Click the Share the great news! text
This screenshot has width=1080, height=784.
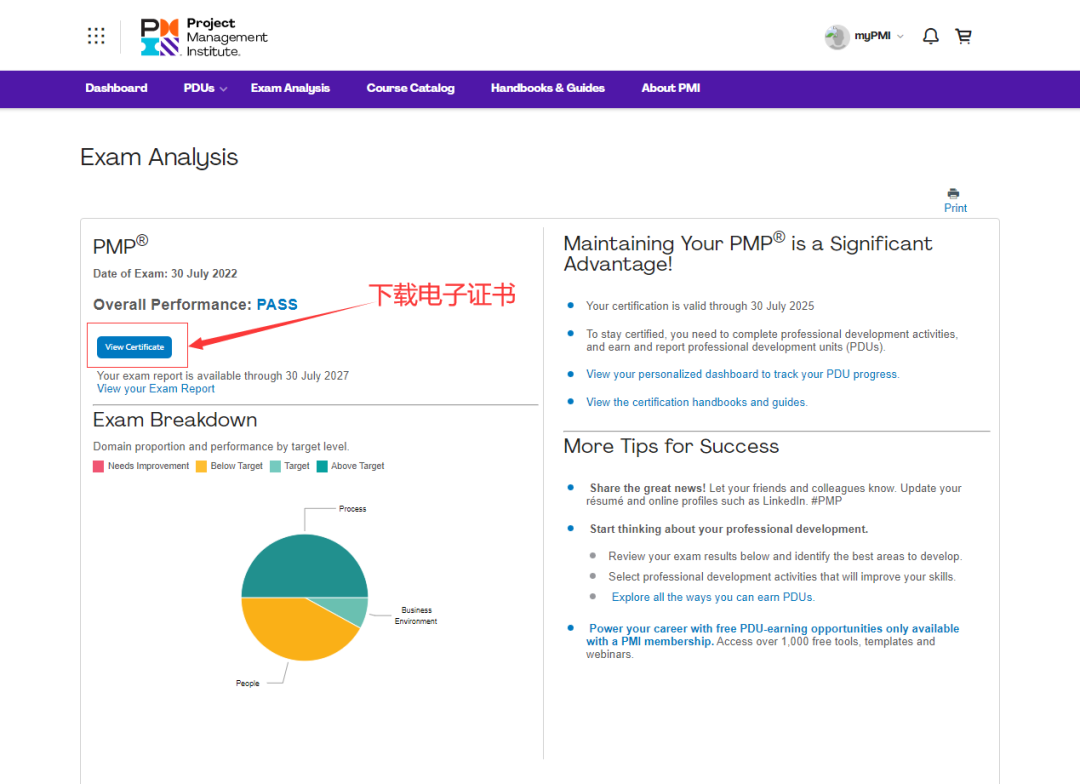pyautogui.click(x=647, y=488)
